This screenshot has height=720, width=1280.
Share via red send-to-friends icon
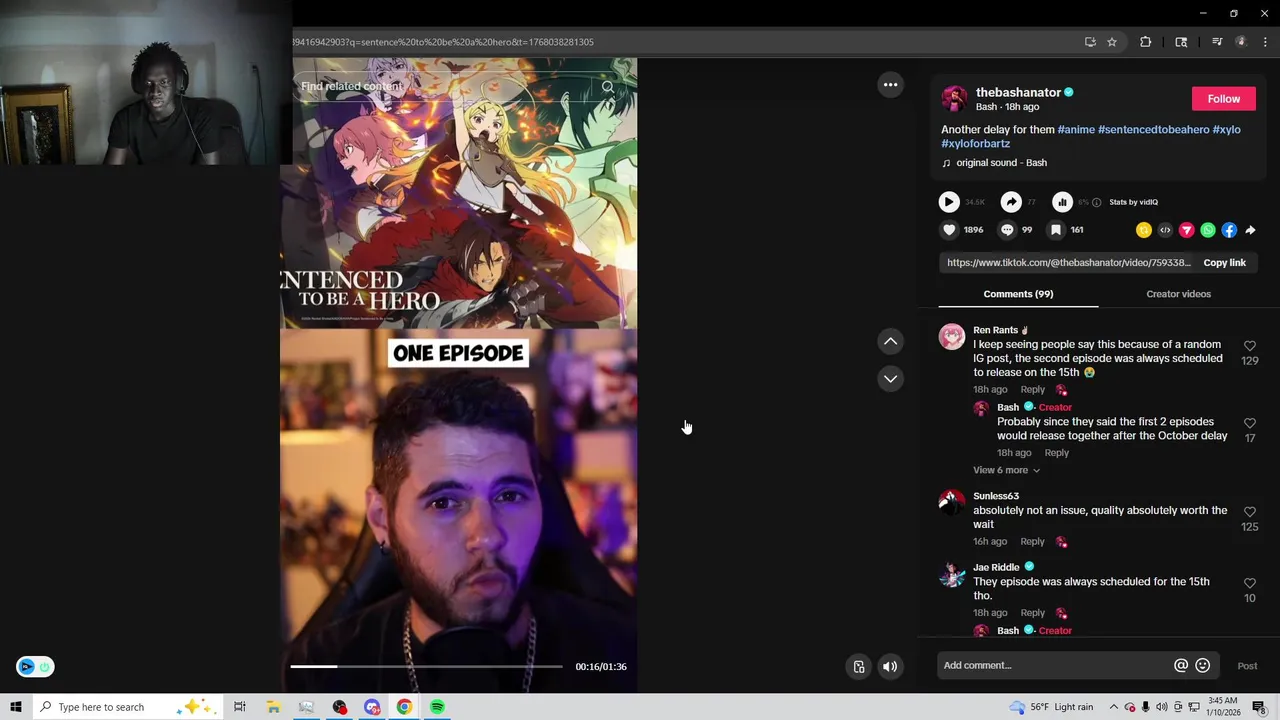coord(1187,230)
